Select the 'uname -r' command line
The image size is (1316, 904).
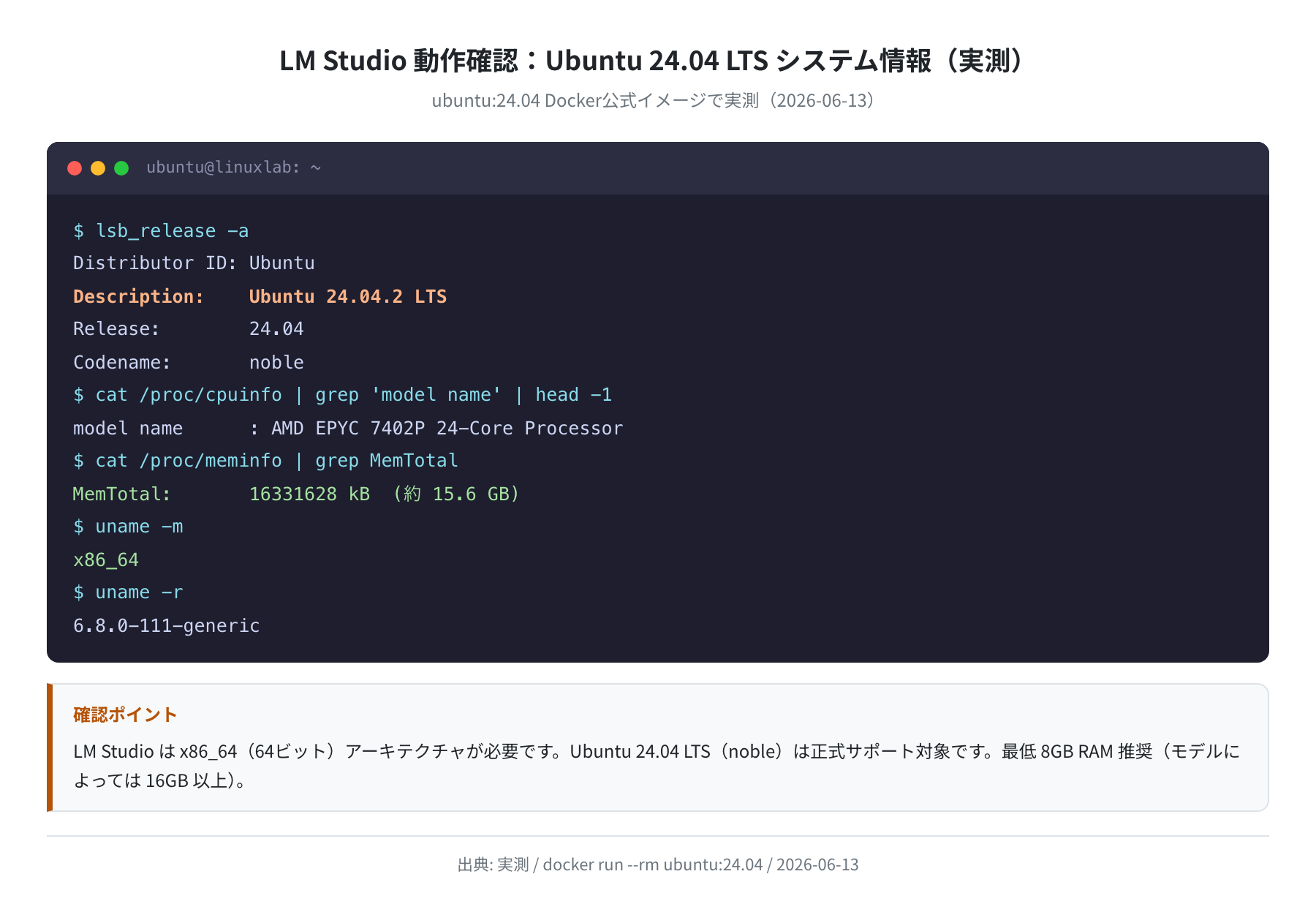(128, 592)
